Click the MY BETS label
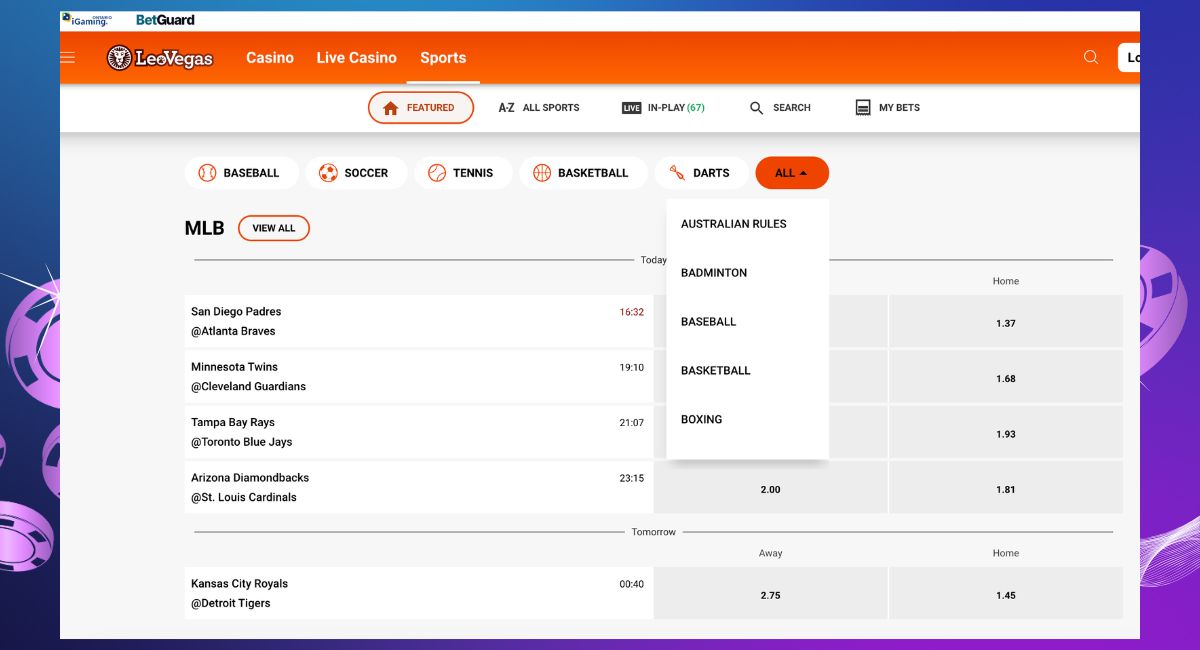This screenshot has height=650, width=1200. [899, 108]
